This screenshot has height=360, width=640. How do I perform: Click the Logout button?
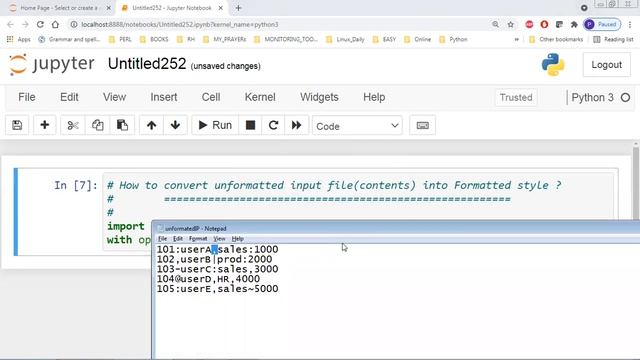(x=607, y=65)
